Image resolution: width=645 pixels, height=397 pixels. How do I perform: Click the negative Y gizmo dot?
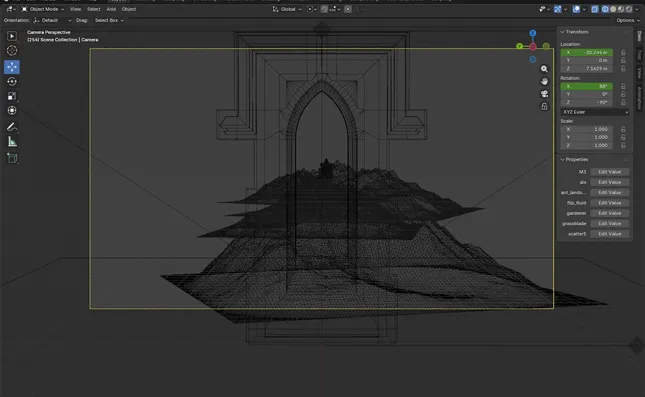point(546,46)
